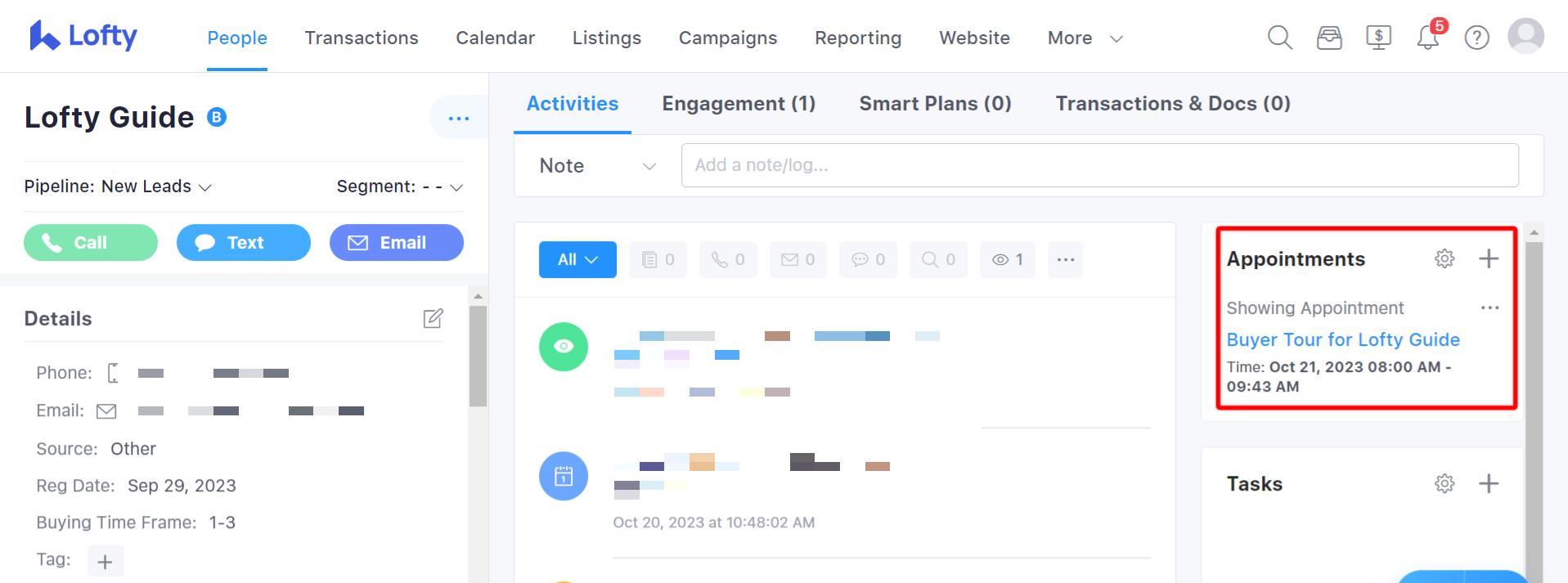Click the Details panel scrollbar

click(478, 356)
